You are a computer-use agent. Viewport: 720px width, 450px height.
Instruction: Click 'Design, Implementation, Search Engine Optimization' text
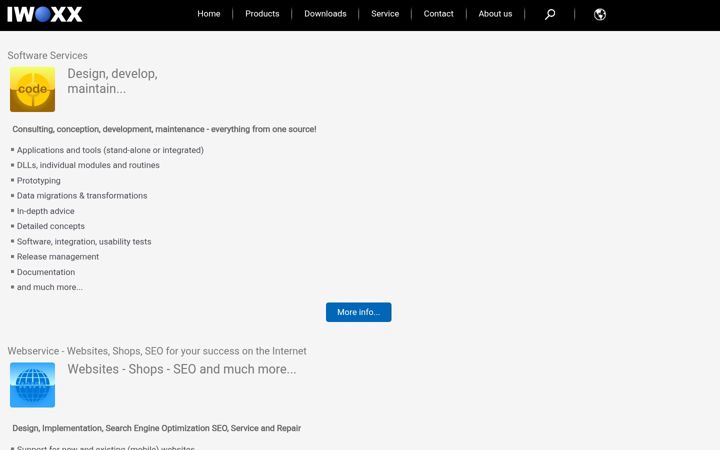pyautogui.click(x=157, y=428)
